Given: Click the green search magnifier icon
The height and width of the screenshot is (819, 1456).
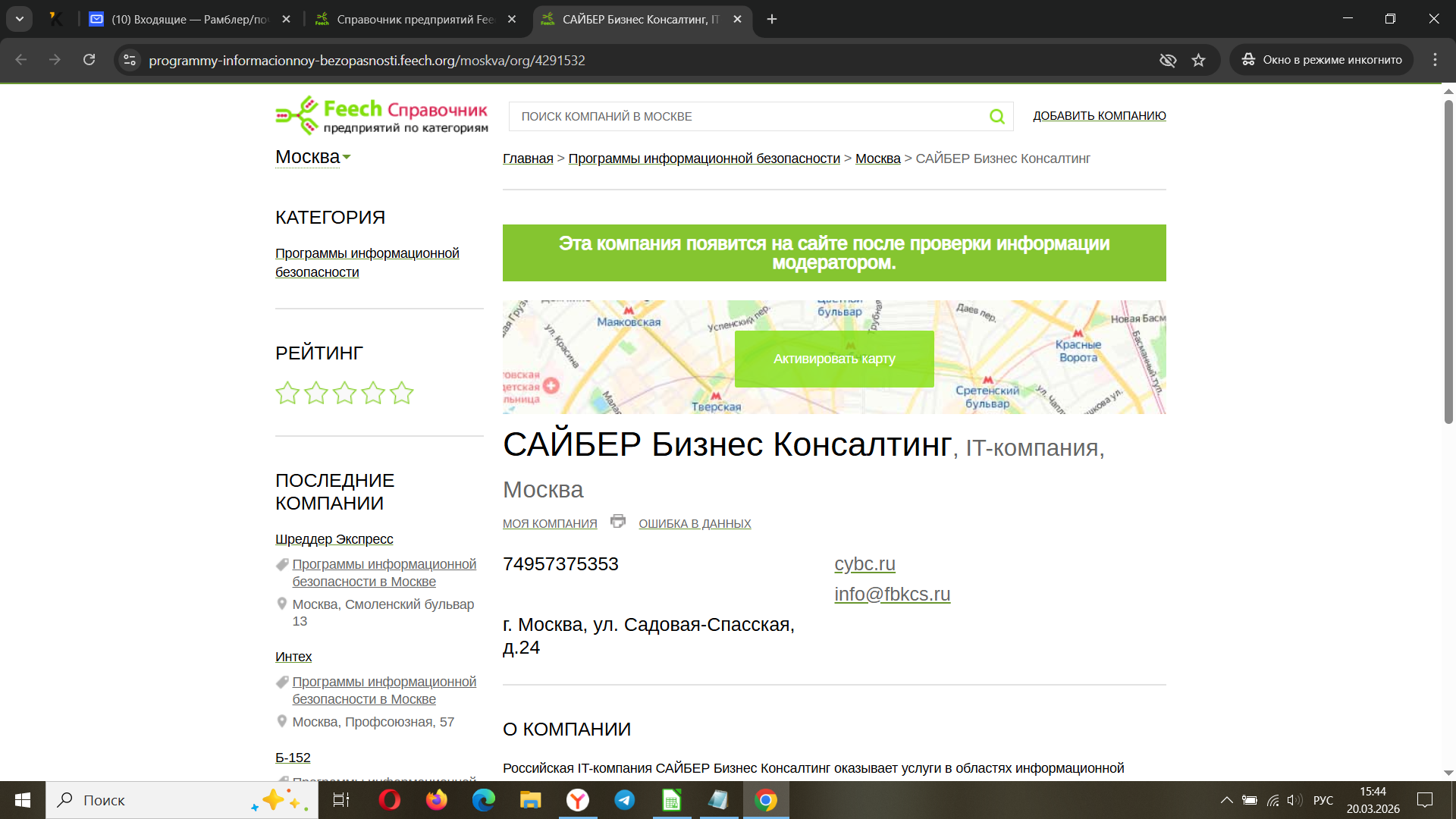Looking at the screenshot, I should (996, 116).
